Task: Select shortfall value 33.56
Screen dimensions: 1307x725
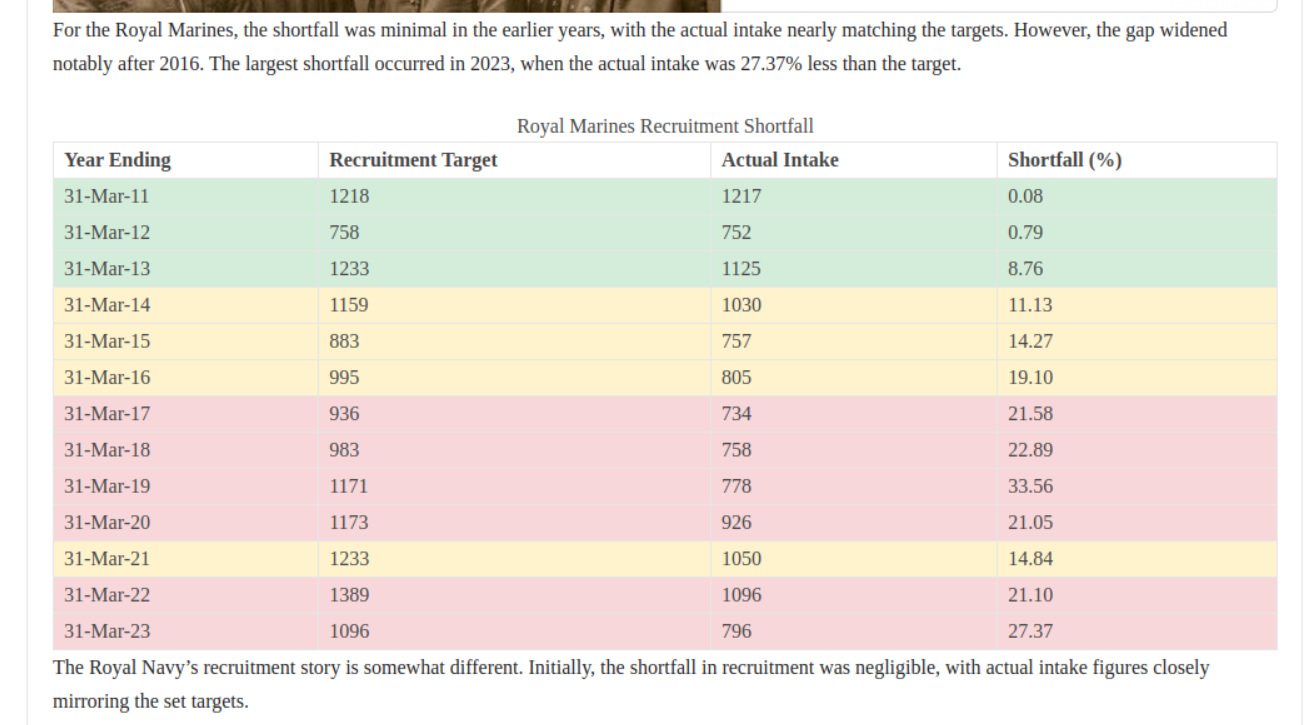Action: (1137, 486)
